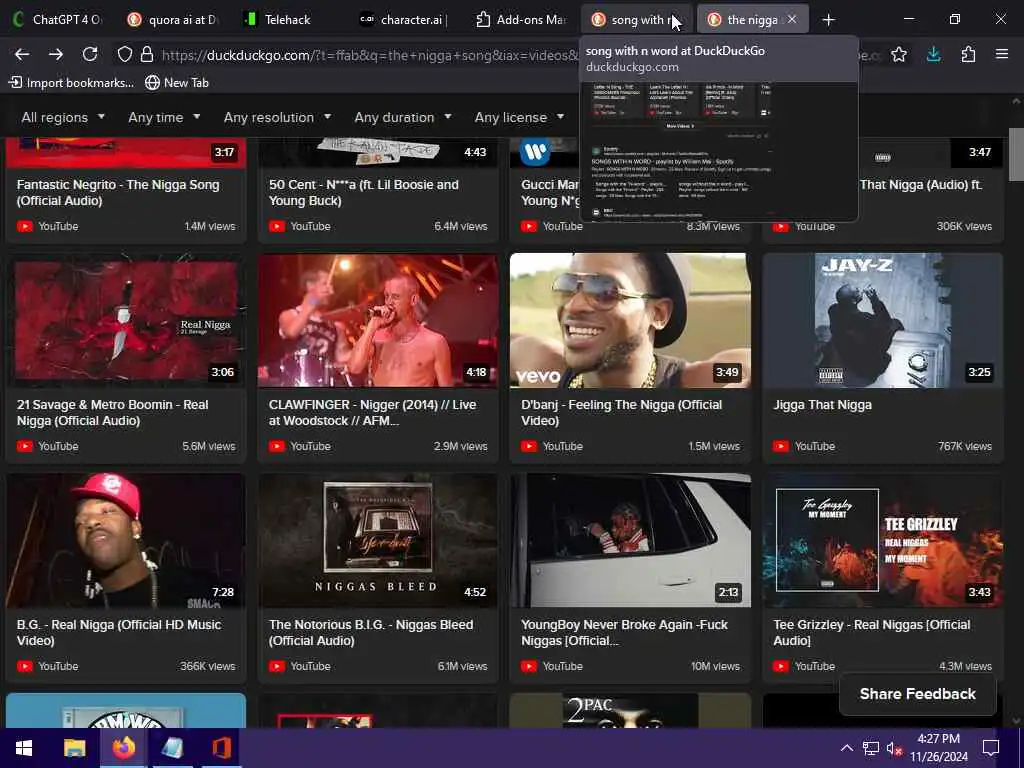Click YouTube icon under D'banj video
This screenshot has height=768, width=1024.
click(529, 446)
